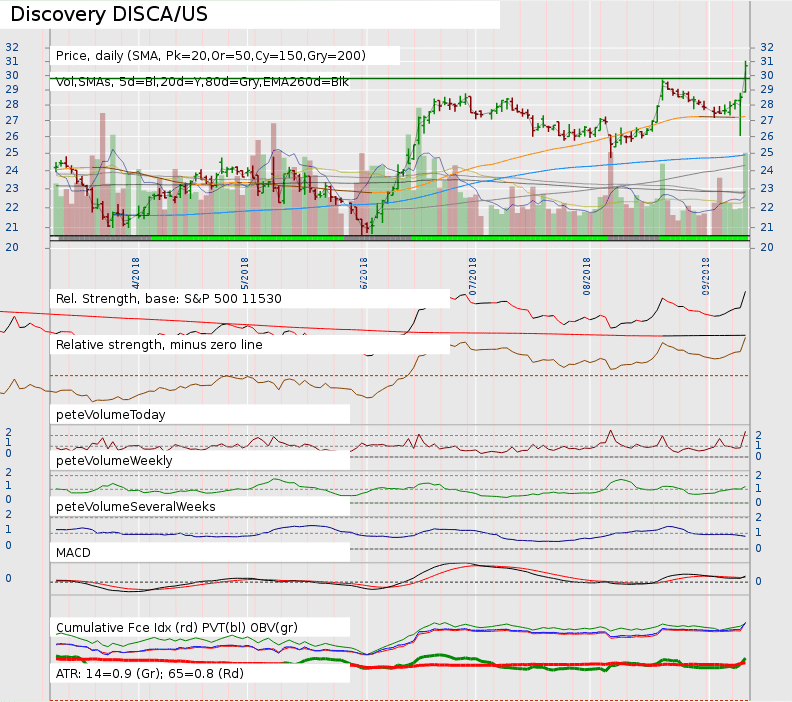
Task: Click the 20 price label on left axis
Action: 12,247
